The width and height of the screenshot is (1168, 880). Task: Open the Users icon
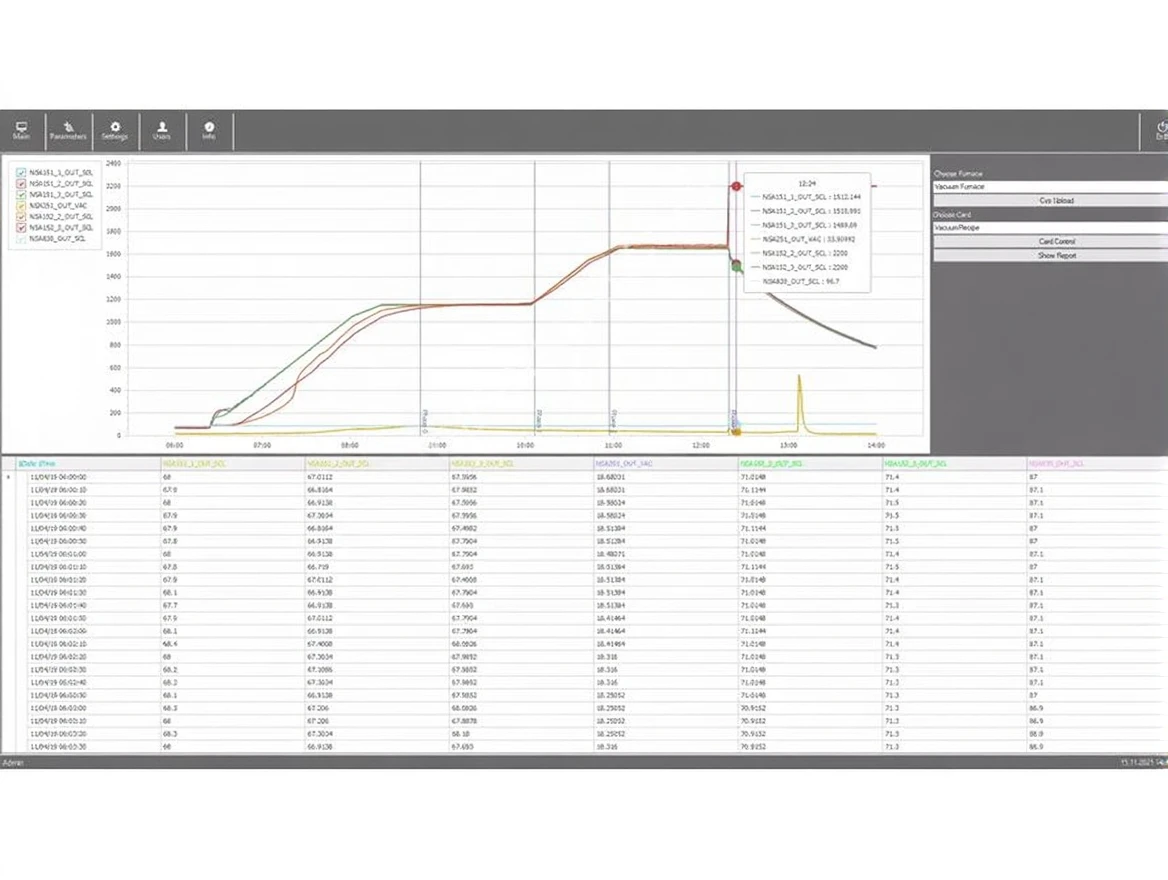162,131
